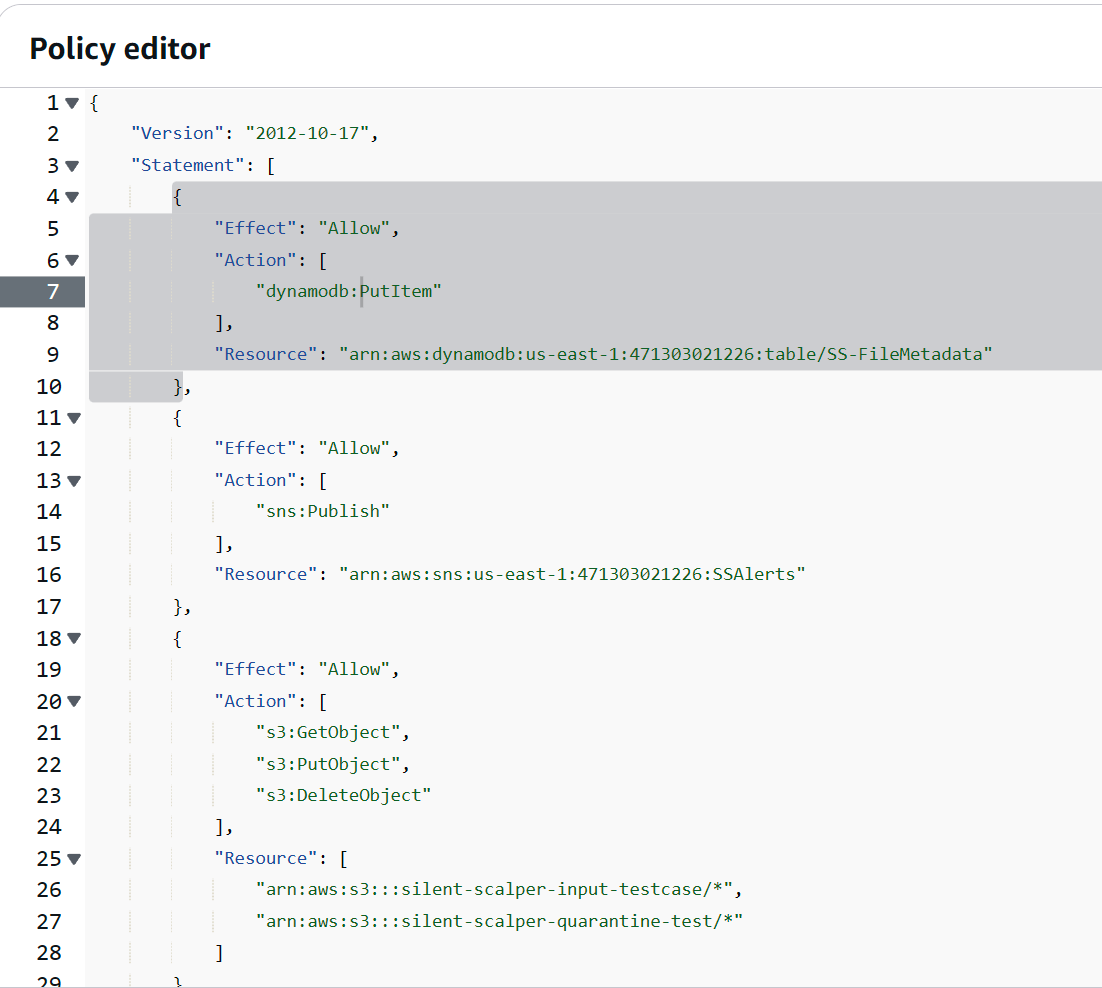Click line number 7 in the gutter
This screenshot has width=1102, height=988.
click(53, 292)
